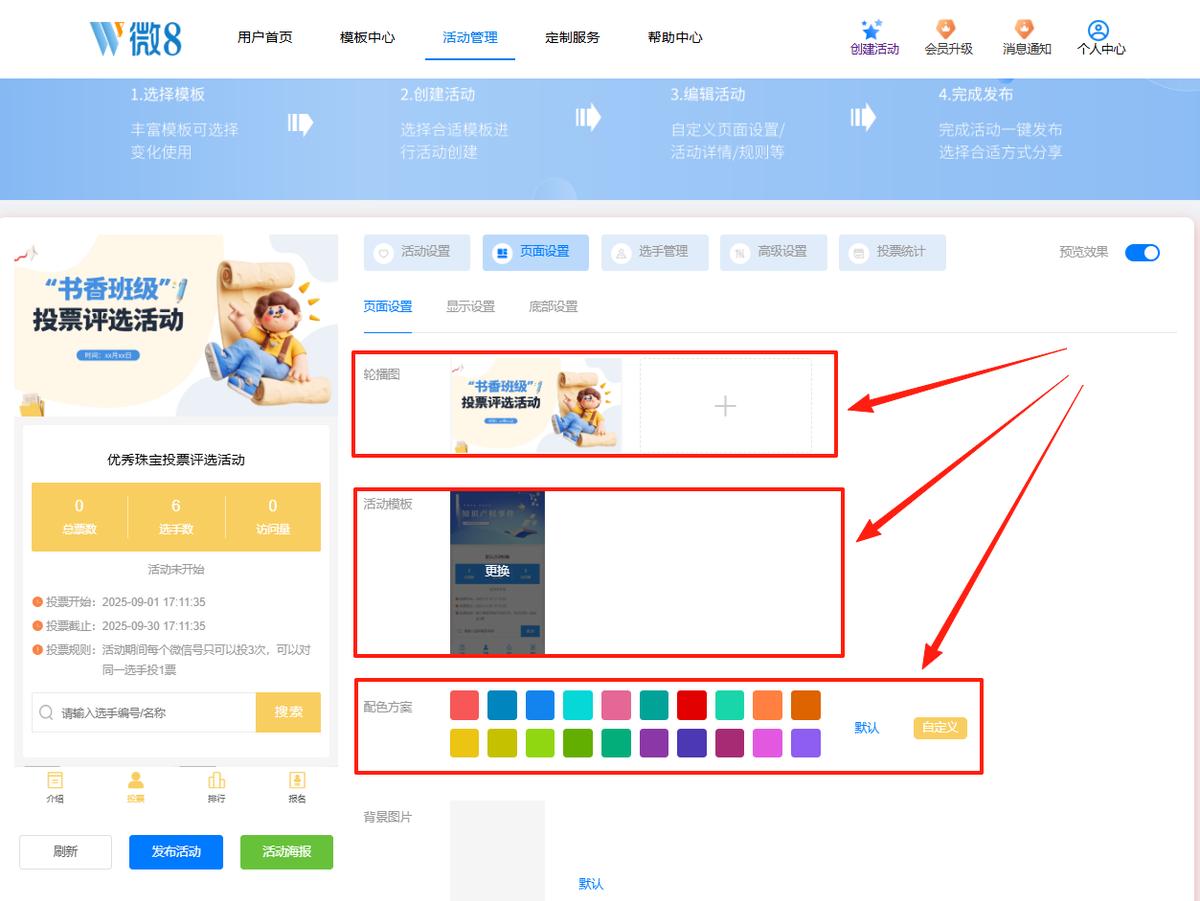The height and width of the screenshot is (901, 1200).
Task: Open 帮助中心 in the top navigation
Action: coord(675,38)
